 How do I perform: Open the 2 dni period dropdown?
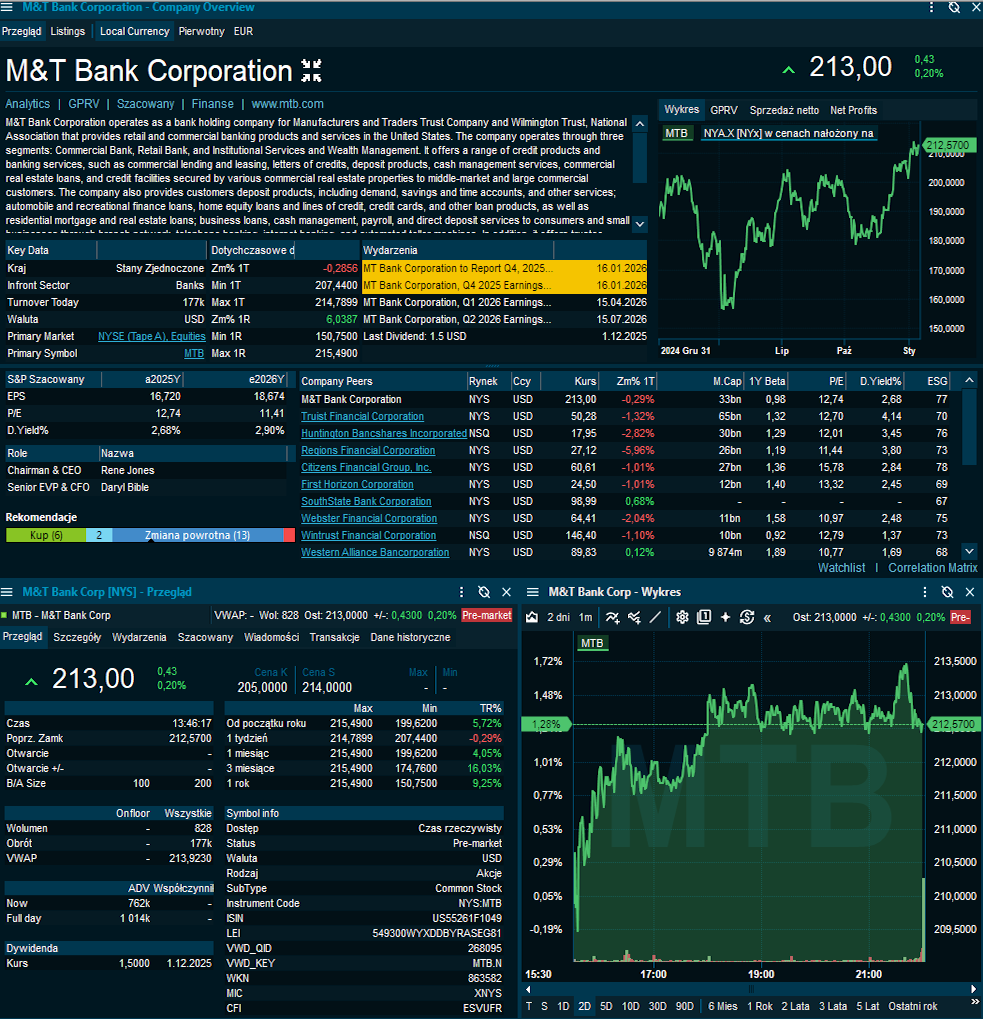(557, 617)
